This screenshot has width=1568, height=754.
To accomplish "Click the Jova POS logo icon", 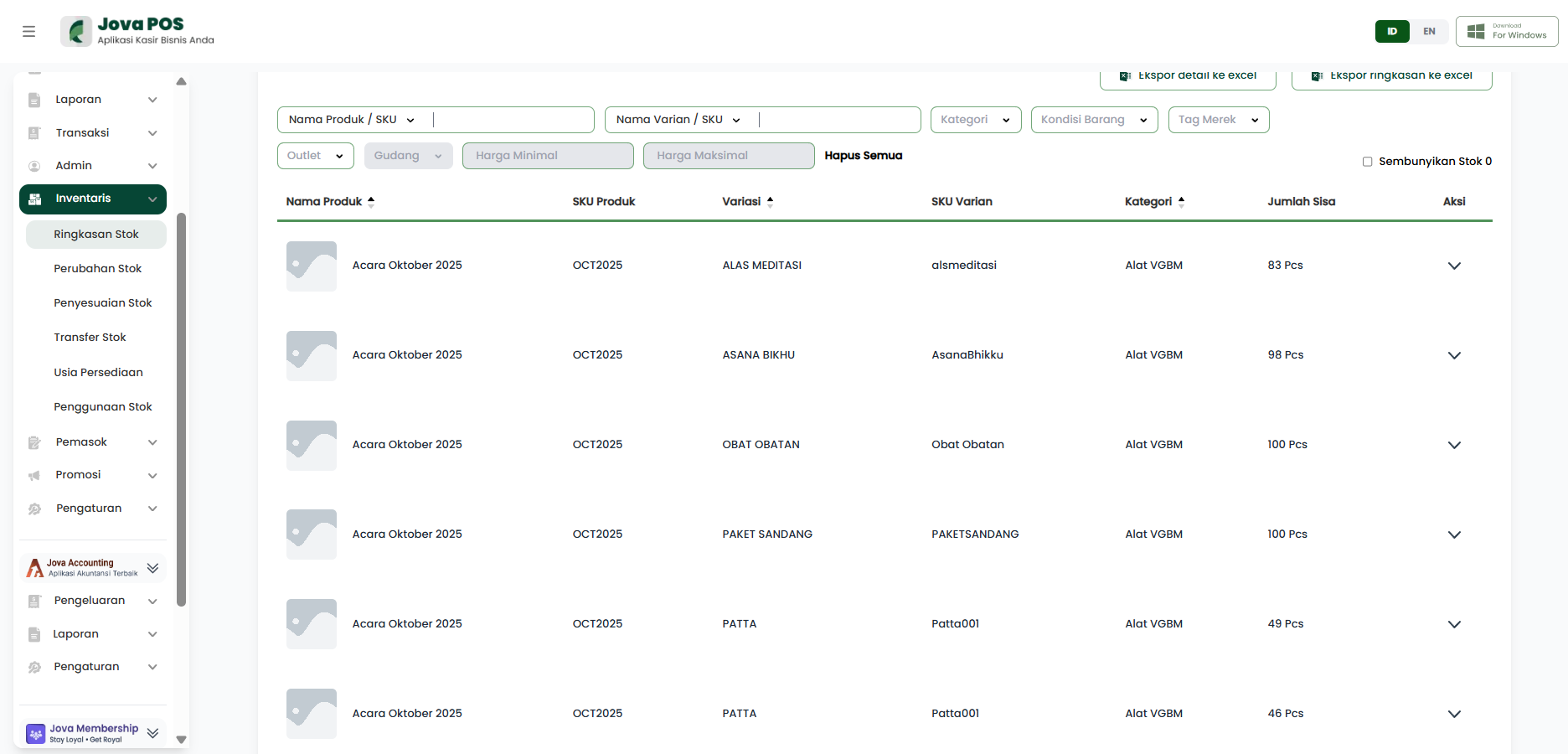I will tap(76, 32).
